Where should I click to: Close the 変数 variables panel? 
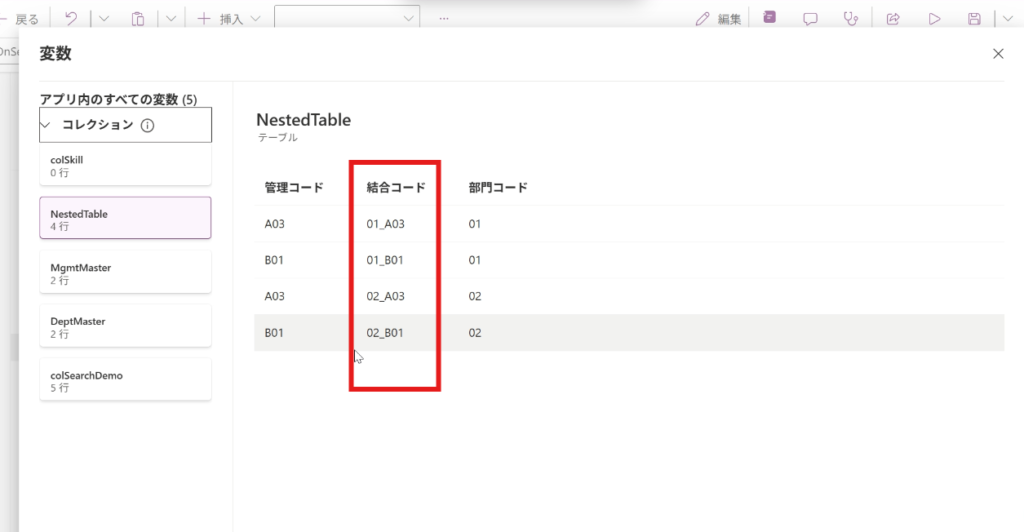click(997, 54)
